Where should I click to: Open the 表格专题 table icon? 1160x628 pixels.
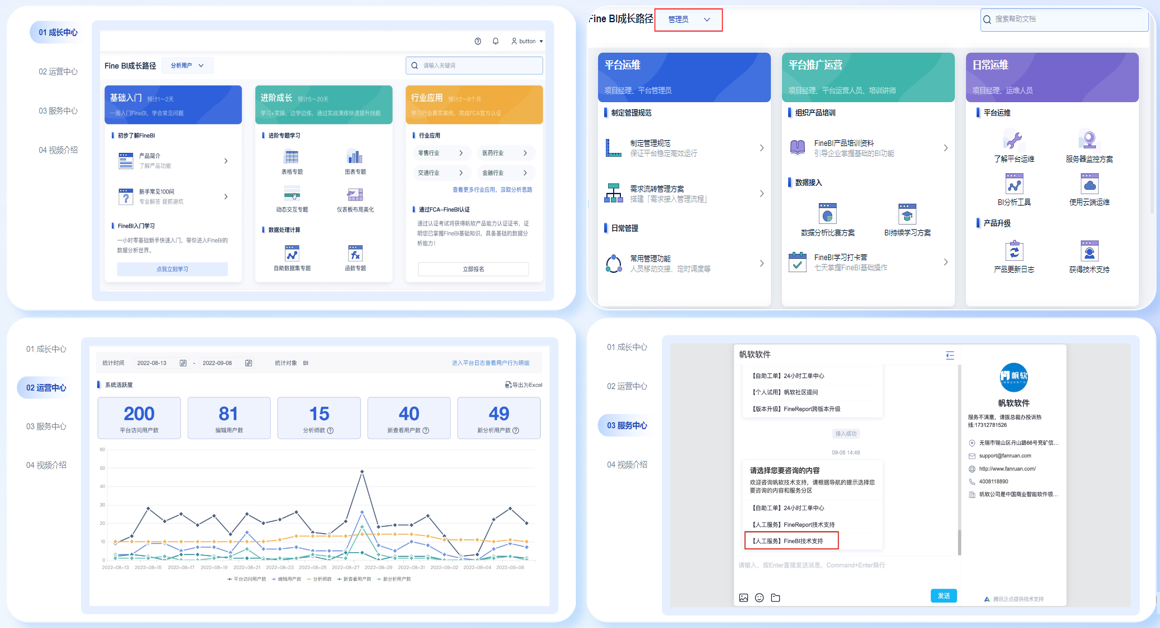[291, 157]
